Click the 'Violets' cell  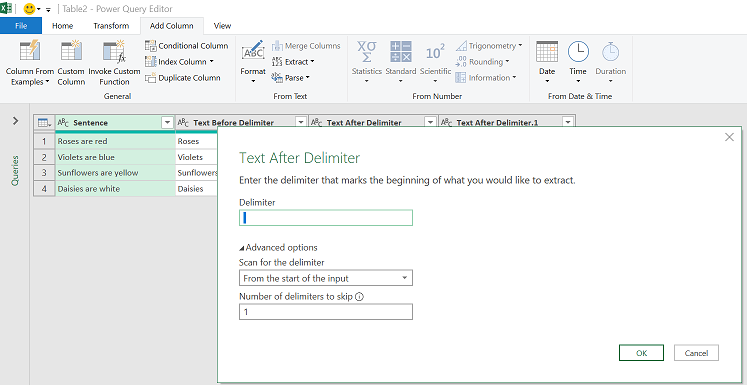point(196,157)
